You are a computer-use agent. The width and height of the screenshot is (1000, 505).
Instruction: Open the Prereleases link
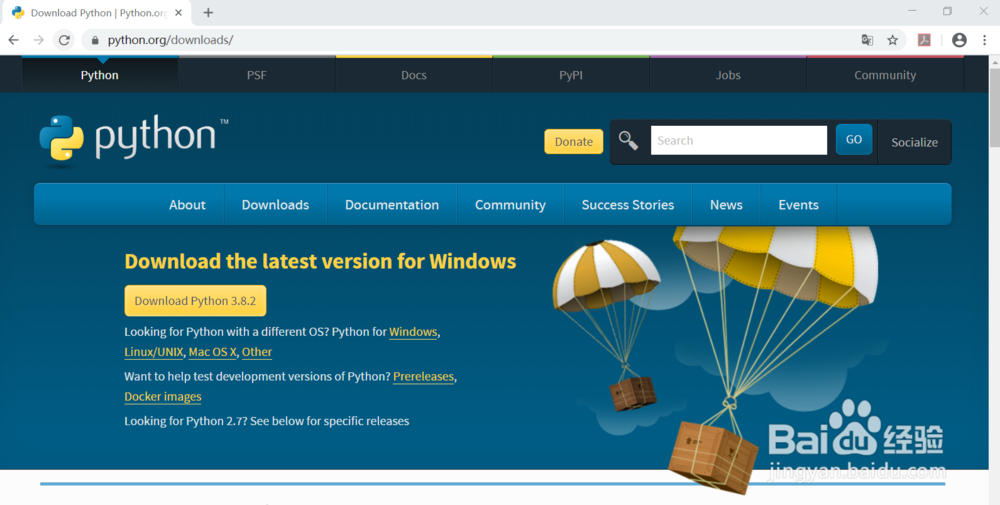click(423, 377)
